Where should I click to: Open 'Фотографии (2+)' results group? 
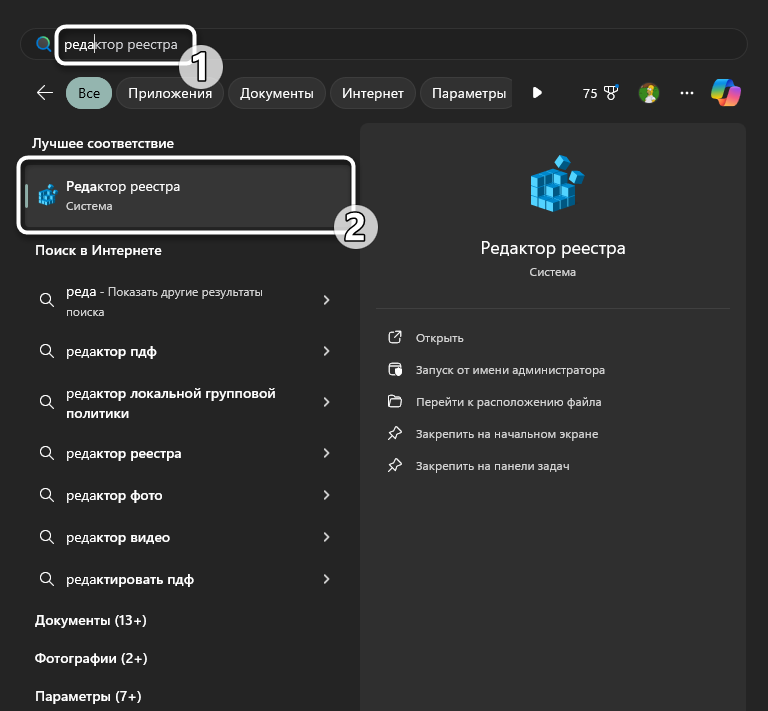[x=91, y=659]
